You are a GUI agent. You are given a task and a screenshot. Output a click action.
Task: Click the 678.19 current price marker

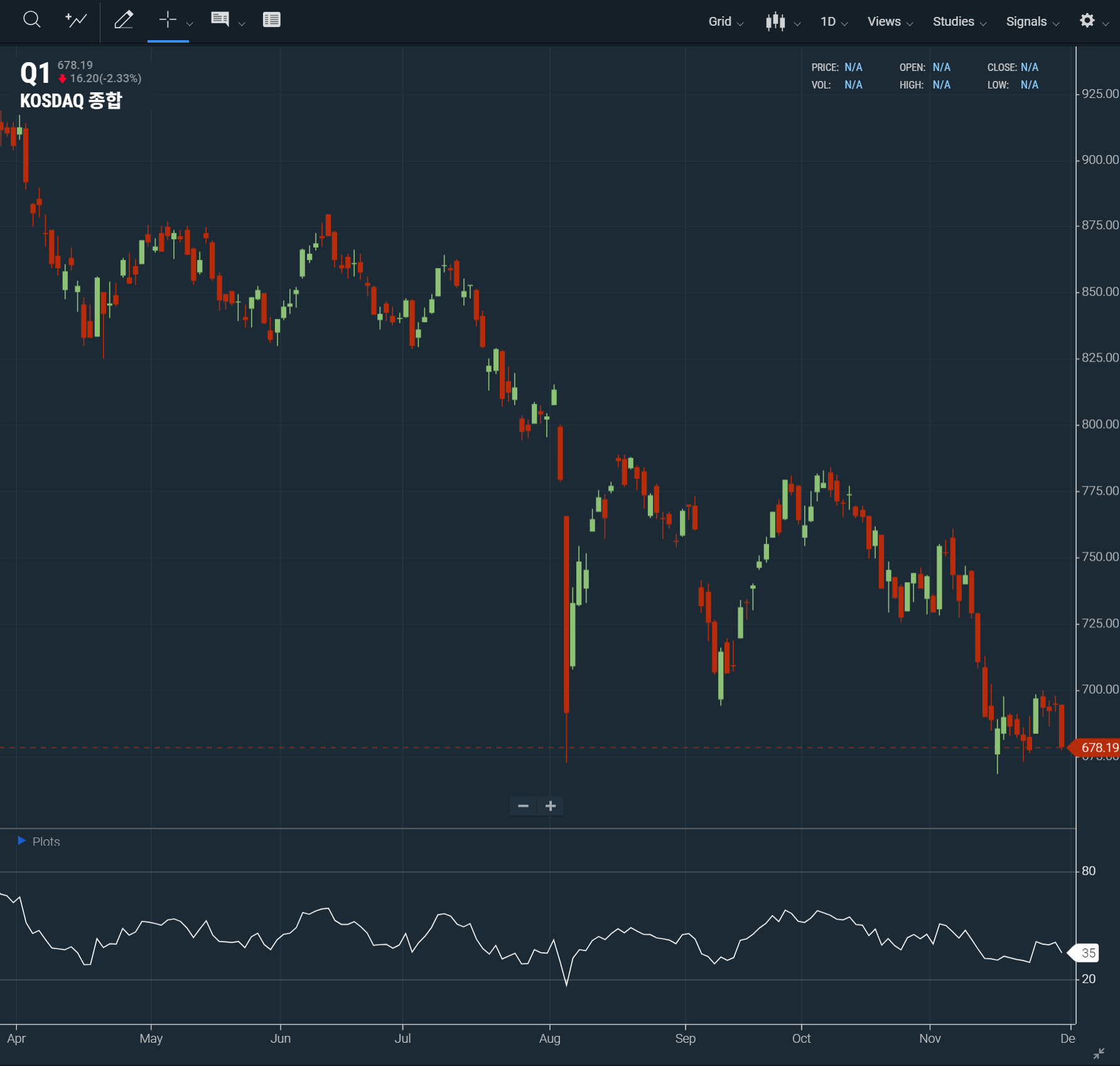coord(1097,748)
